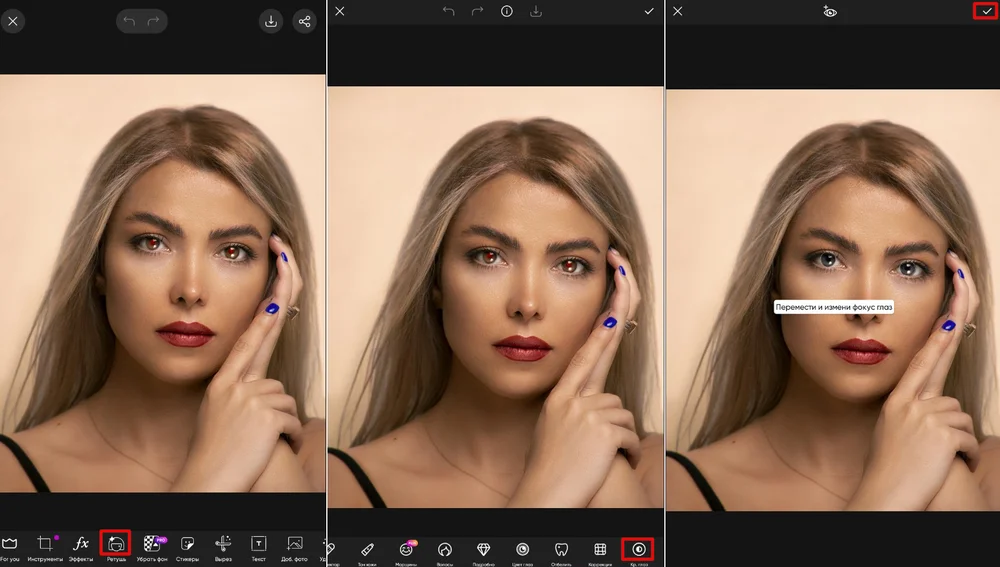Tap the photo preview in middle screen
1000x567 pixels.
click(496, 297)
